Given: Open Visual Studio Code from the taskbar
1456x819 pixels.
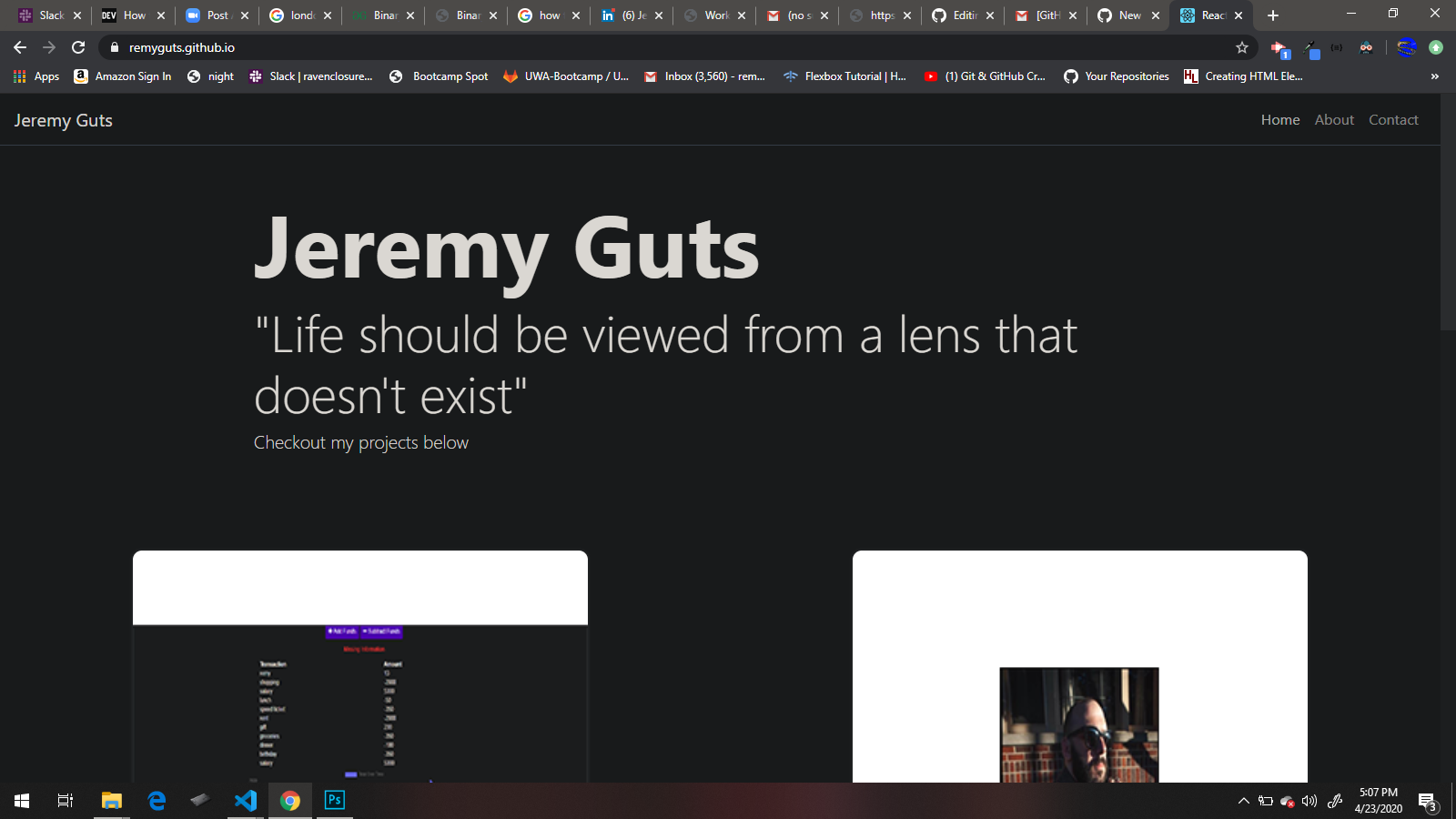Looking at the screenshot, I should click(246, 801).
